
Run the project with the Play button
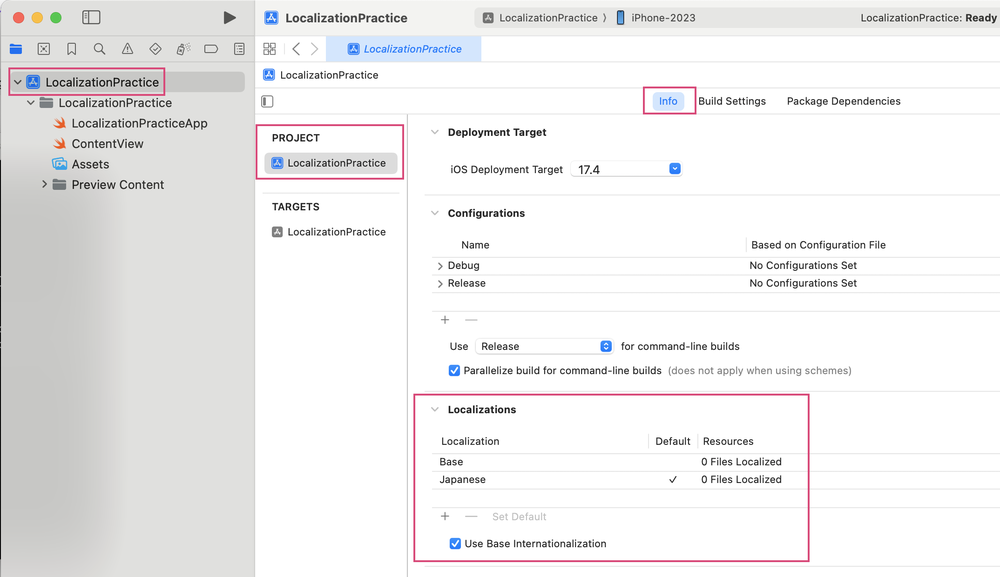click(229, 18)
